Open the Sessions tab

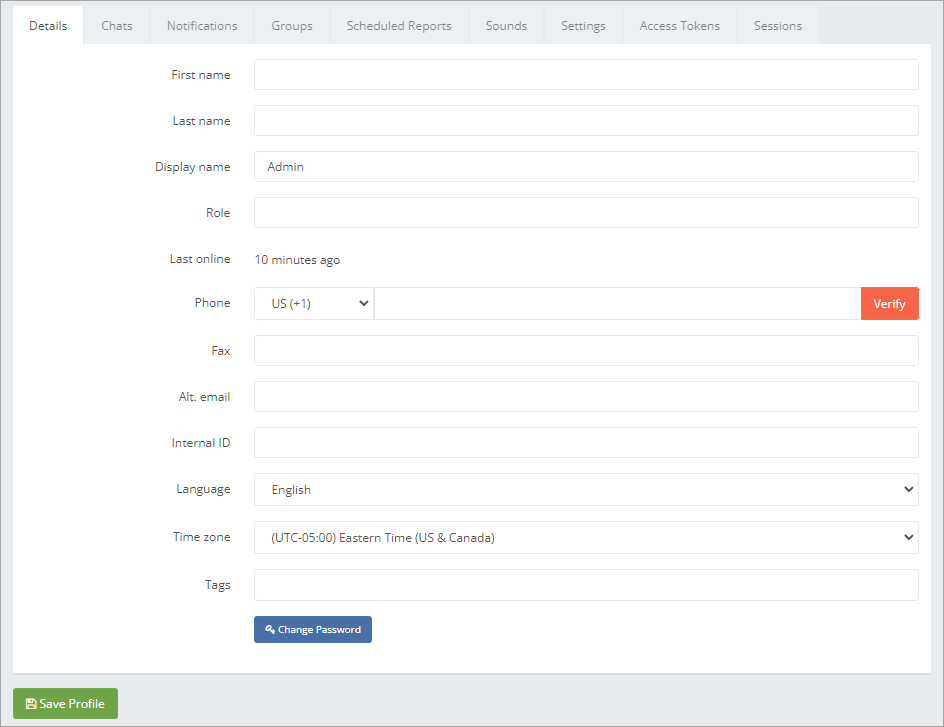(x=777, y=26)
